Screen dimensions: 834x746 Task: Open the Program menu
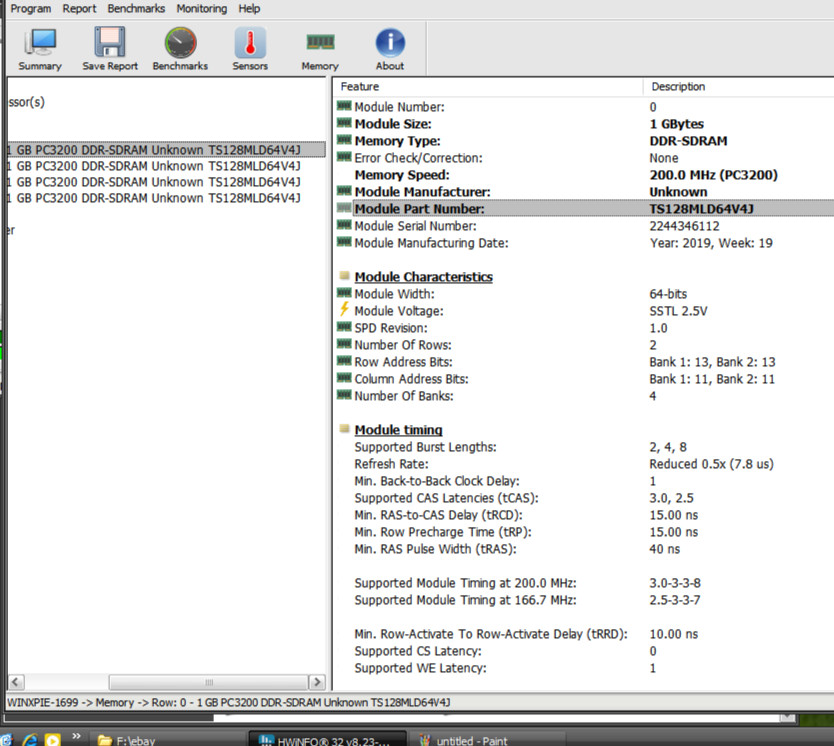[31, 8]
